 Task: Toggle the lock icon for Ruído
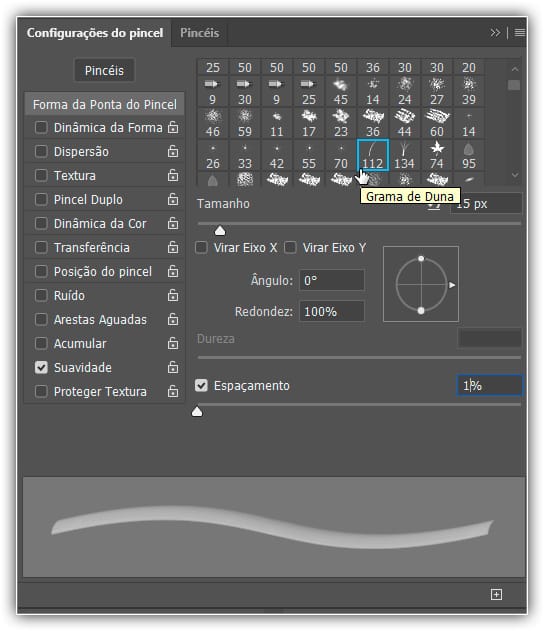[173, 295]
